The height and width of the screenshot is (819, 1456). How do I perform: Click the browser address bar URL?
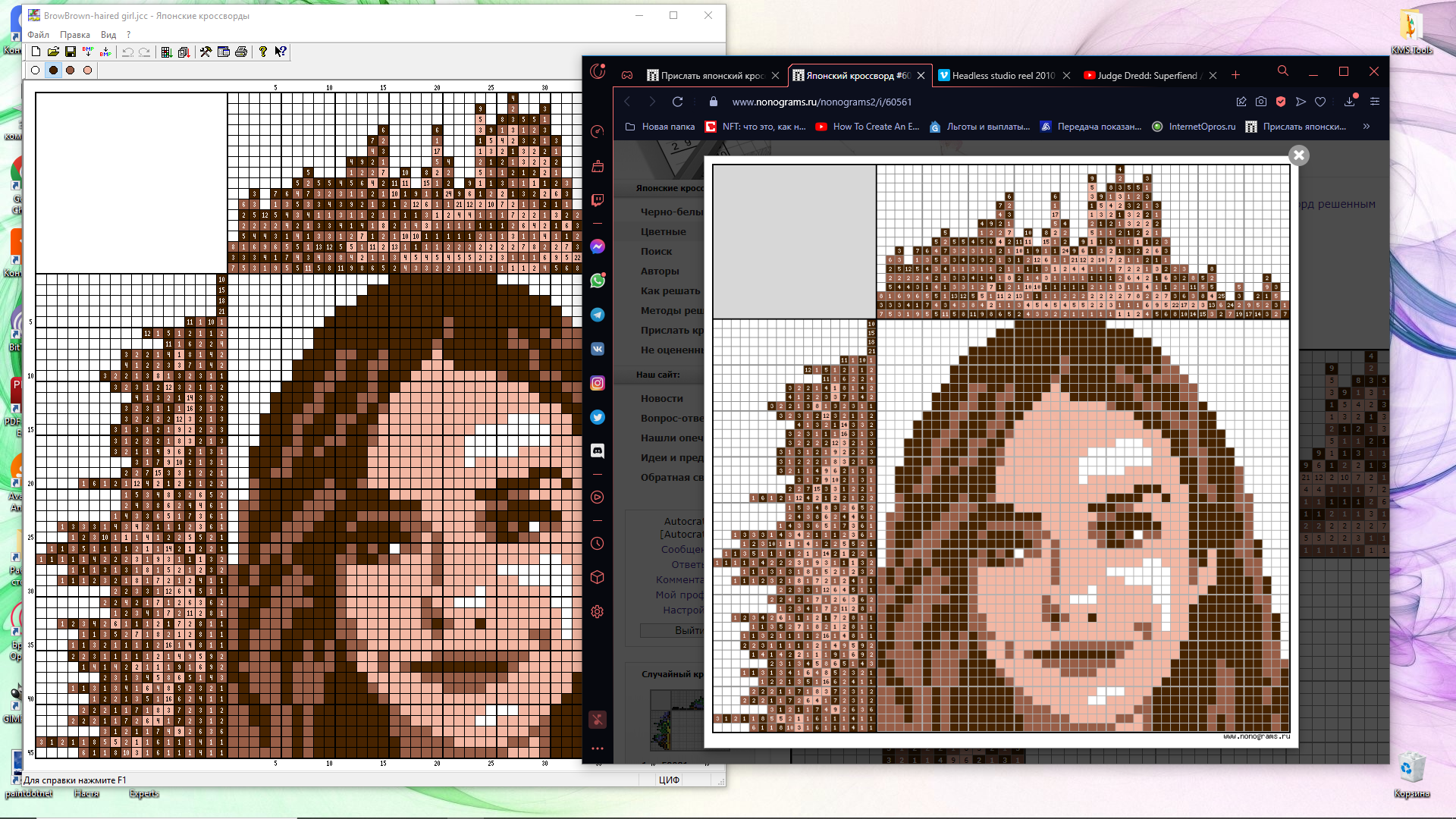tap(821, 102)
